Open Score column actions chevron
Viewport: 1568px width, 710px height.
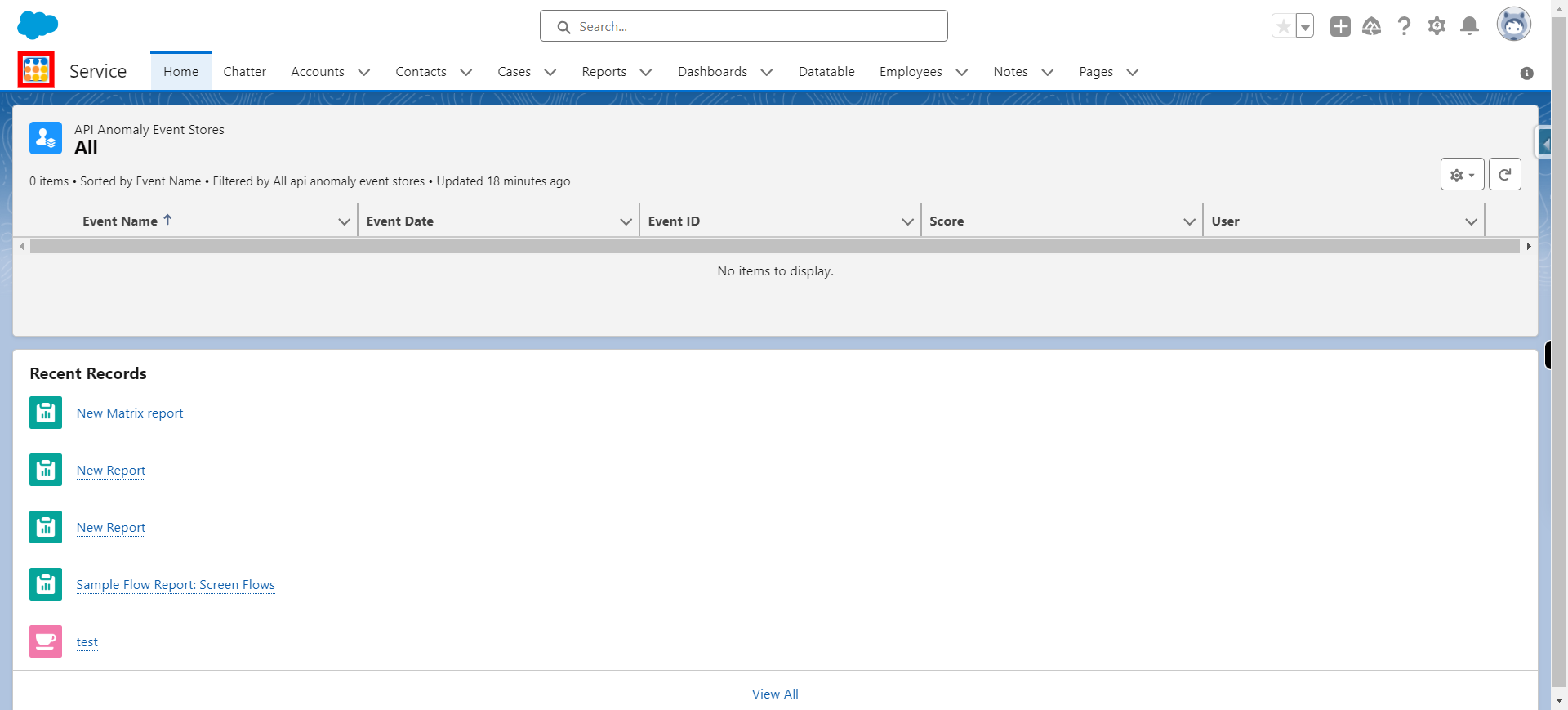click(x=1190, y=221)
